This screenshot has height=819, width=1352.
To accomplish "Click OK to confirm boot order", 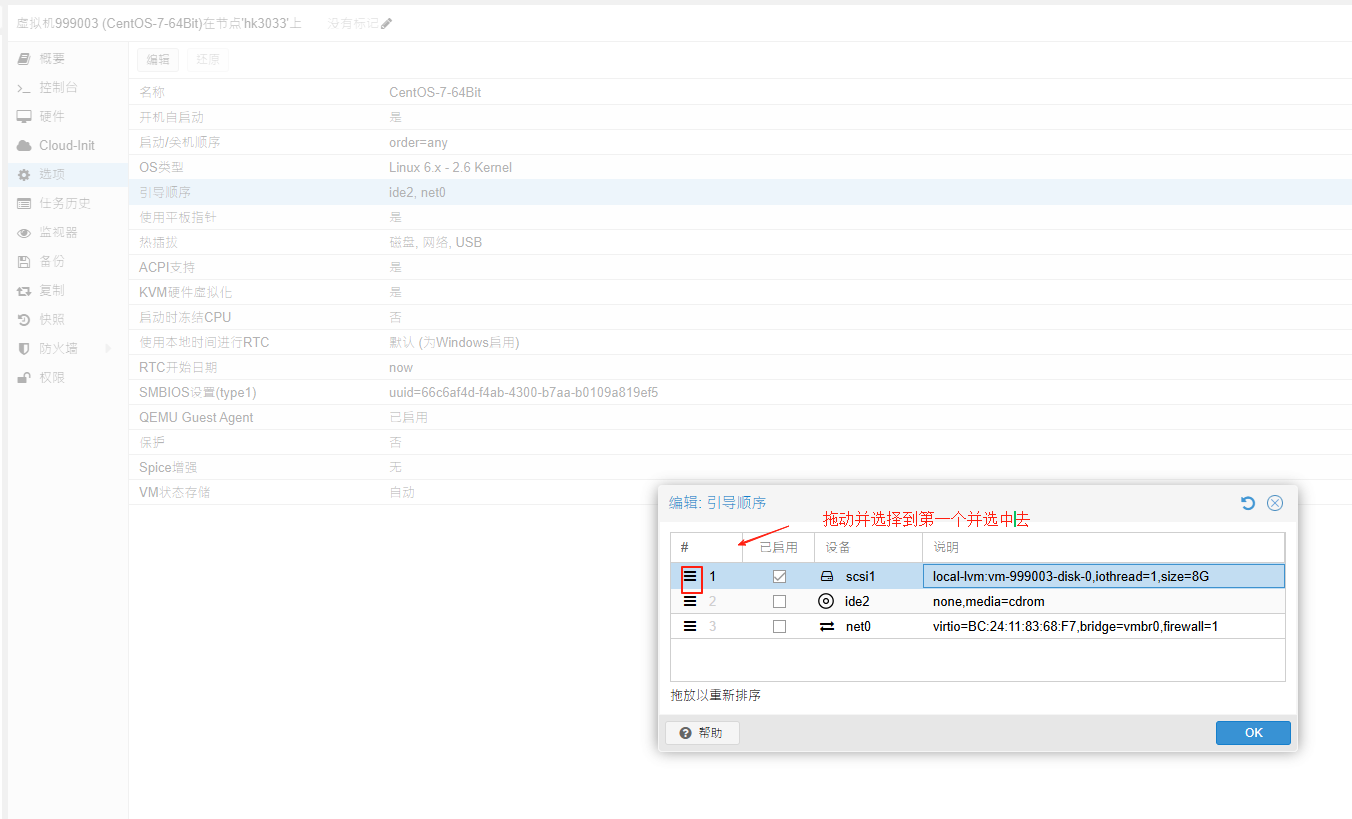I will (1253, 733).
